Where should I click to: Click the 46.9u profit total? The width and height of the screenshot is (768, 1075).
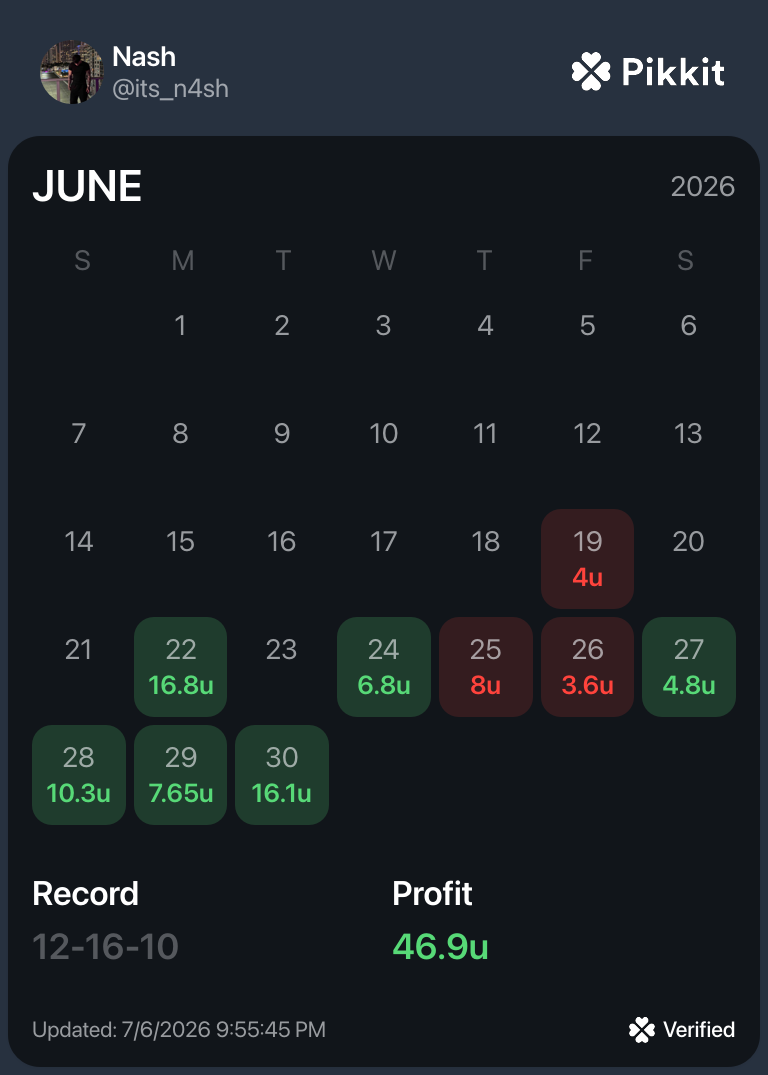[440, 947]
